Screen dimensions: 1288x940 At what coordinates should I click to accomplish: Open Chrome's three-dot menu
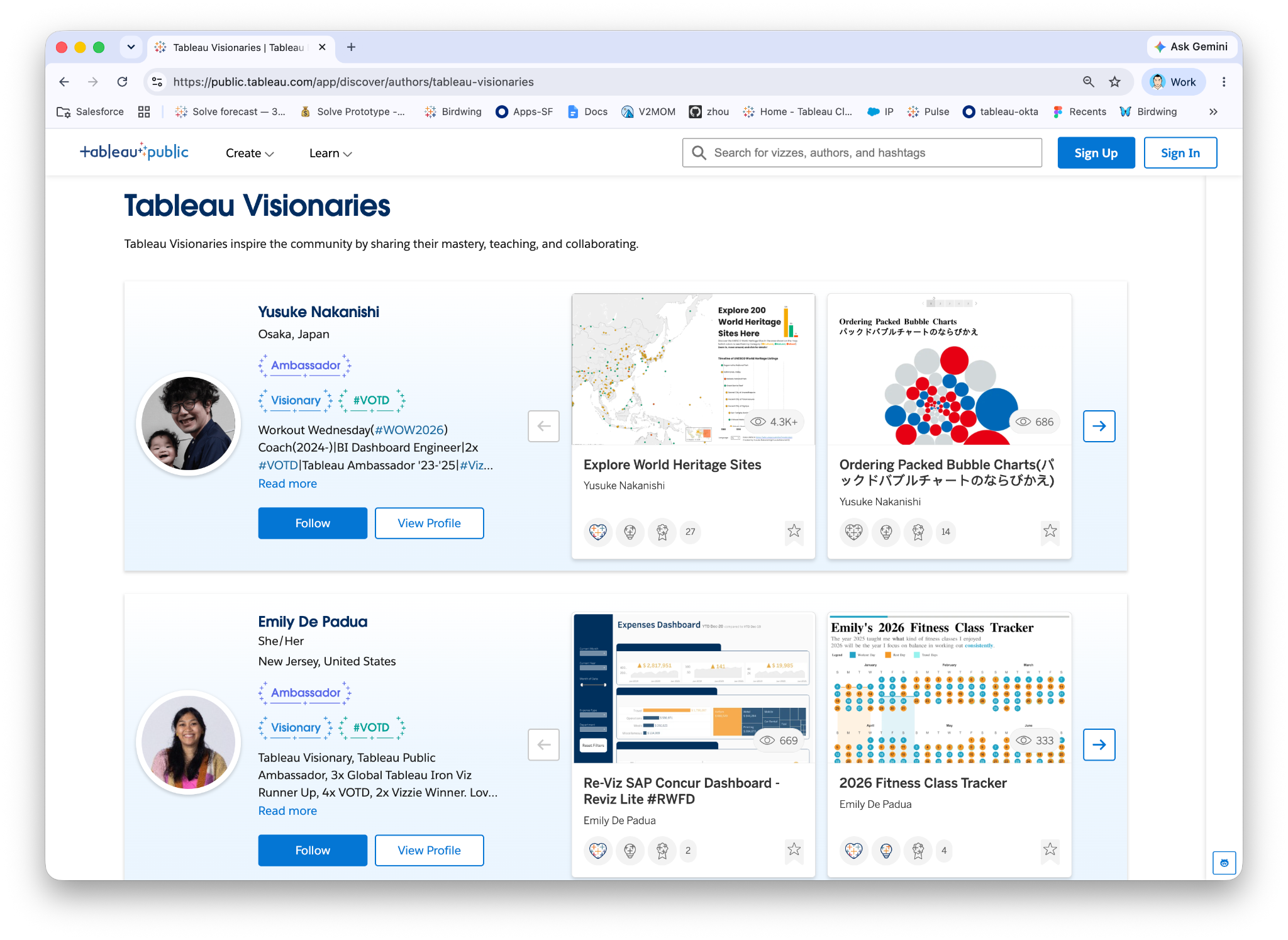pos(1224,82)
